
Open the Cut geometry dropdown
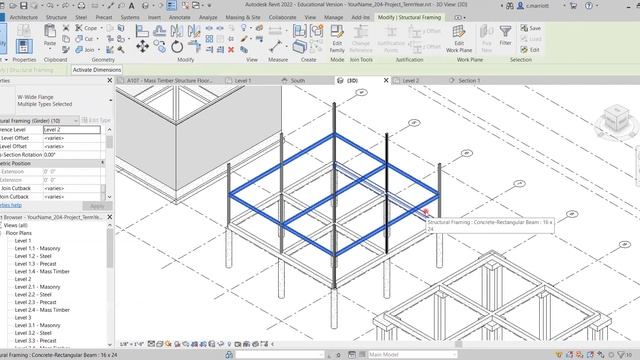[x=97, y=39]
